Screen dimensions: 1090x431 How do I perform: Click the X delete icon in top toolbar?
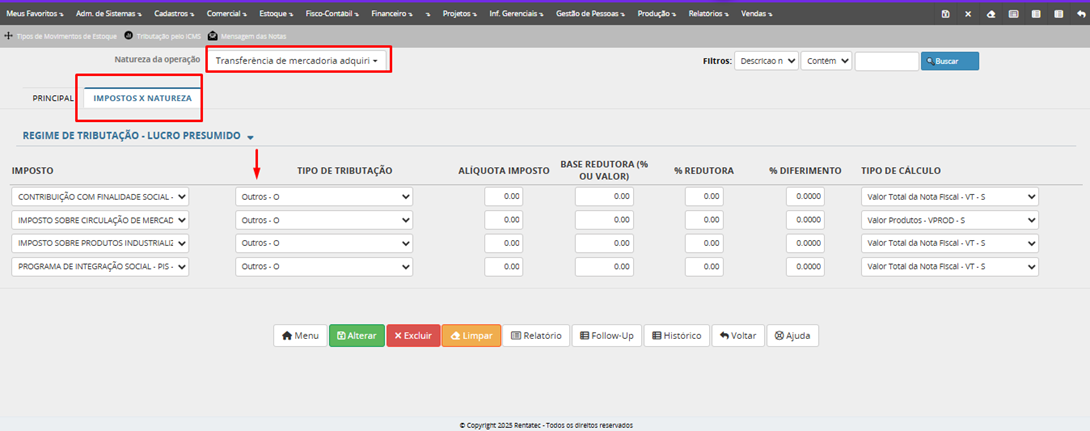coord(968,14)
